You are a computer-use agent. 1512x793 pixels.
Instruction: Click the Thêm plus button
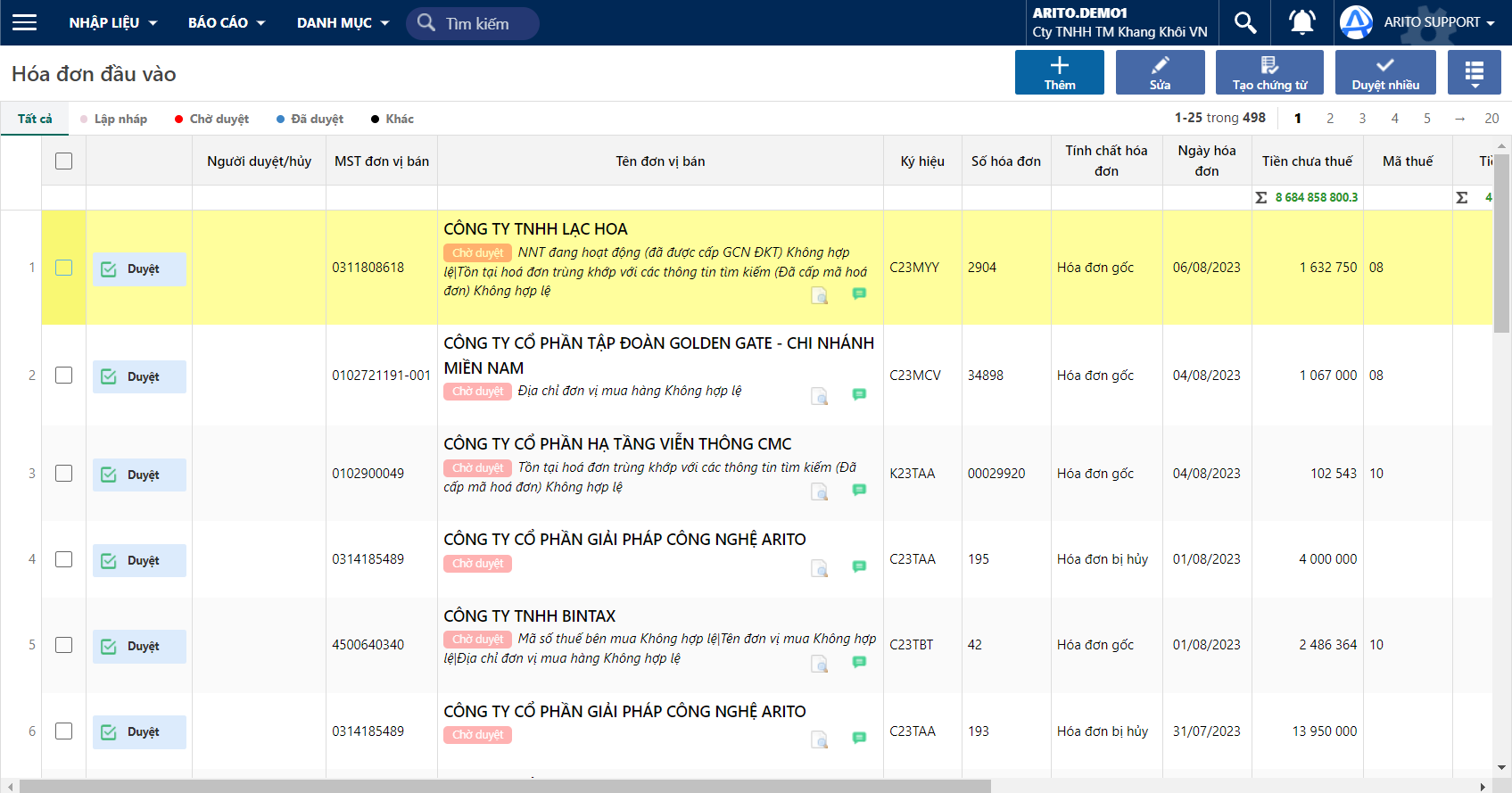1059,72
